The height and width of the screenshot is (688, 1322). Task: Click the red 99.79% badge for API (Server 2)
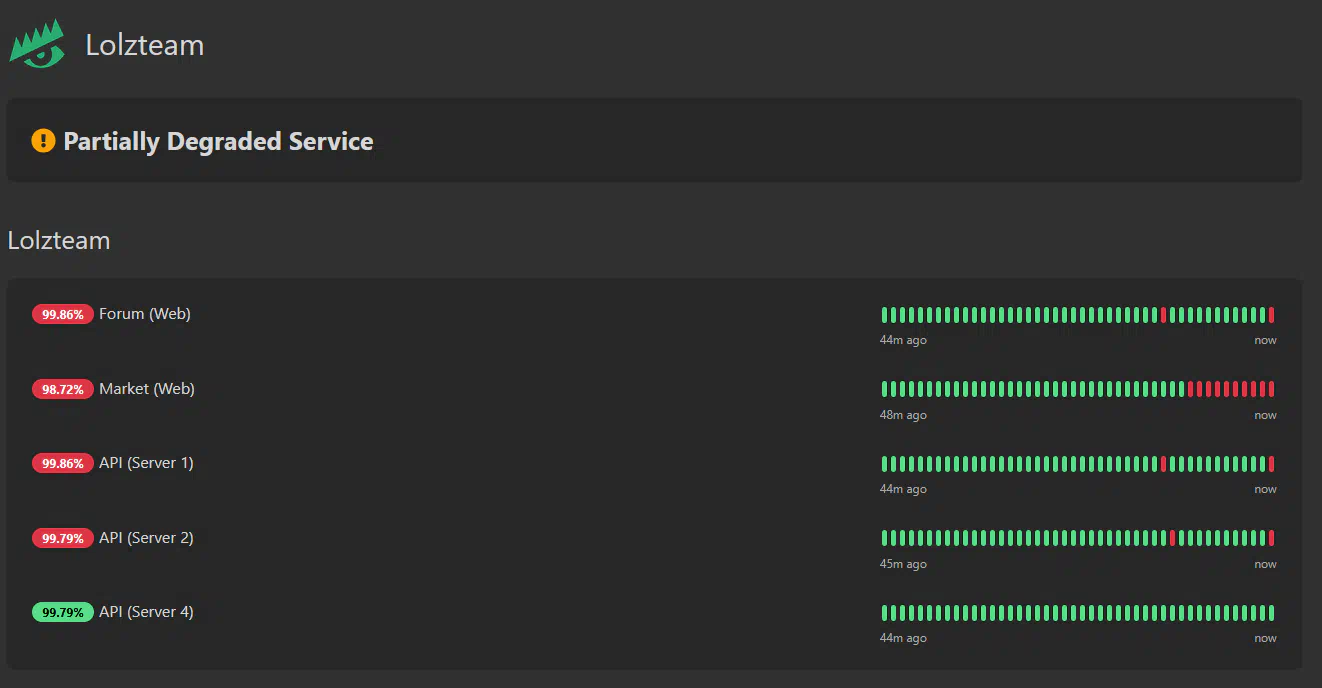click(63, 538)
